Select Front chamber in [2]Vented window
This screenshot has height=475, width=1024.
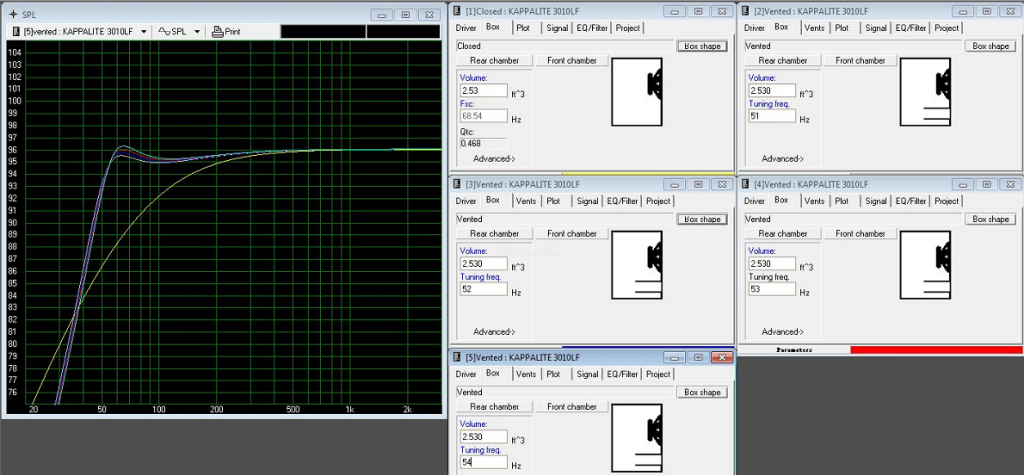coord(860,61)
